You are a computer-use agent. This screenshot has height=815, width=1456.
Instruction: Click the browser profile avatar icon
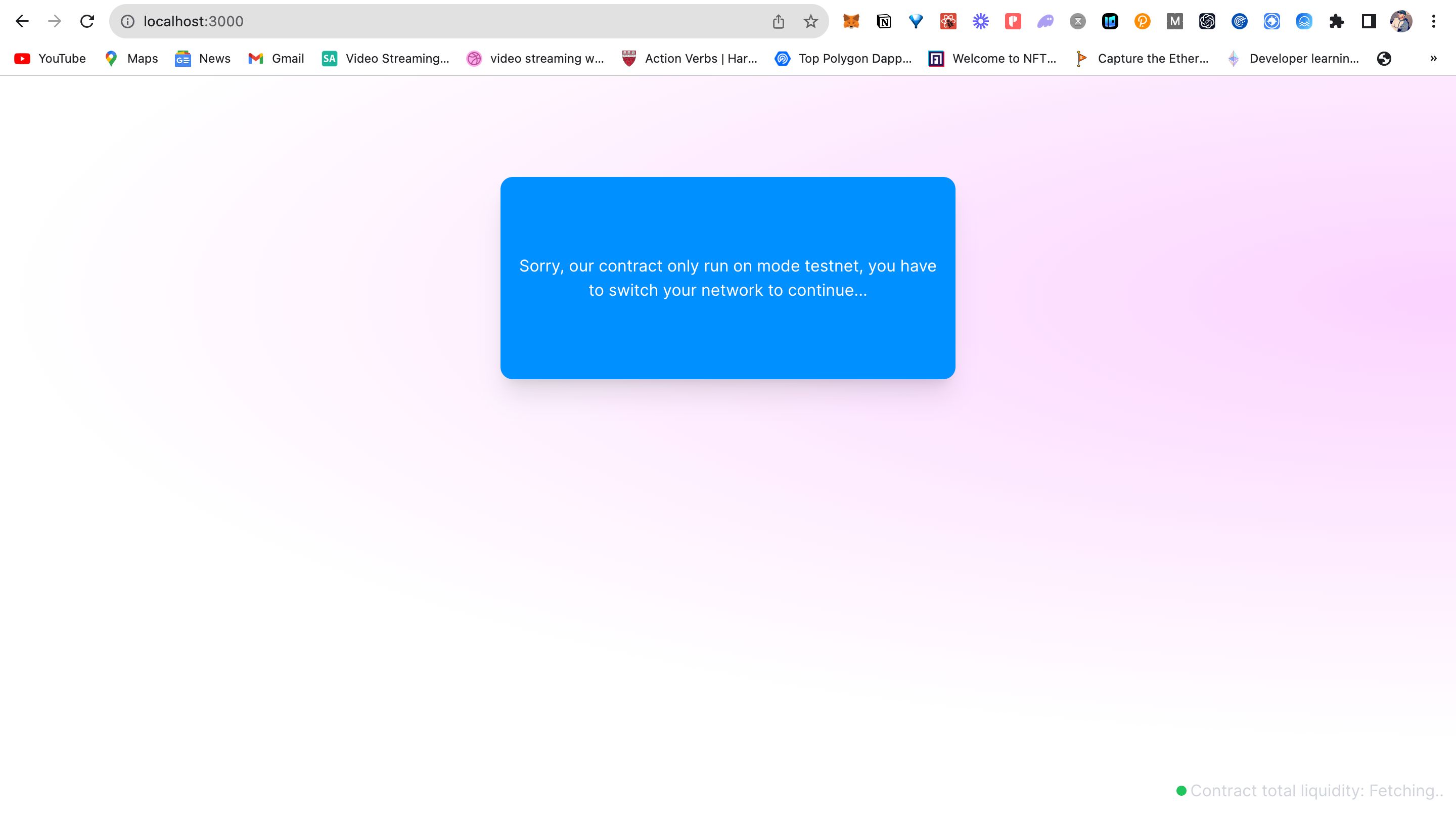point(1401,21)
